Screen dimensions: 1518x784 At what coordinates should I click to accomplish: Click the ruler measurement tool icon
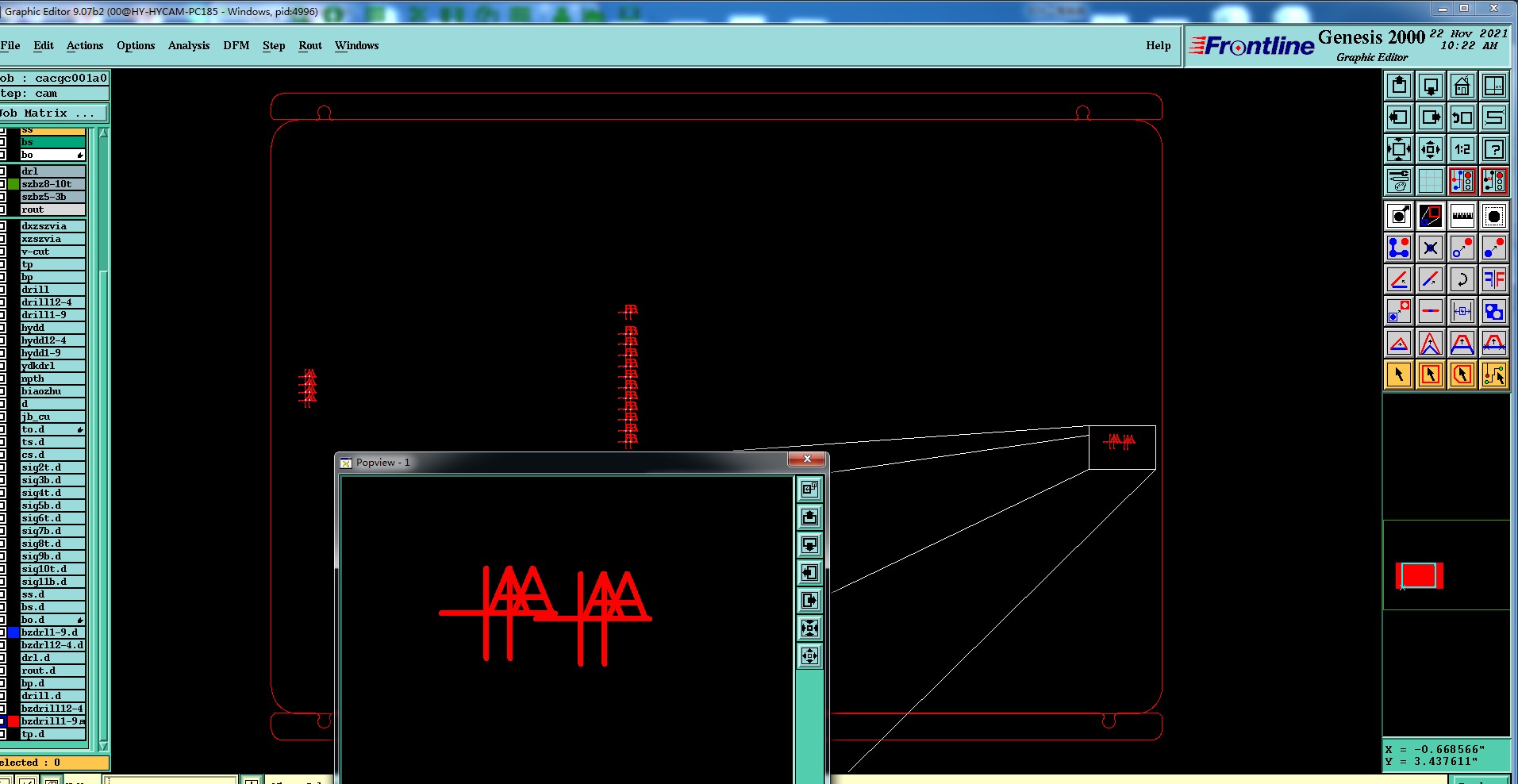(x=1462, y=216)
